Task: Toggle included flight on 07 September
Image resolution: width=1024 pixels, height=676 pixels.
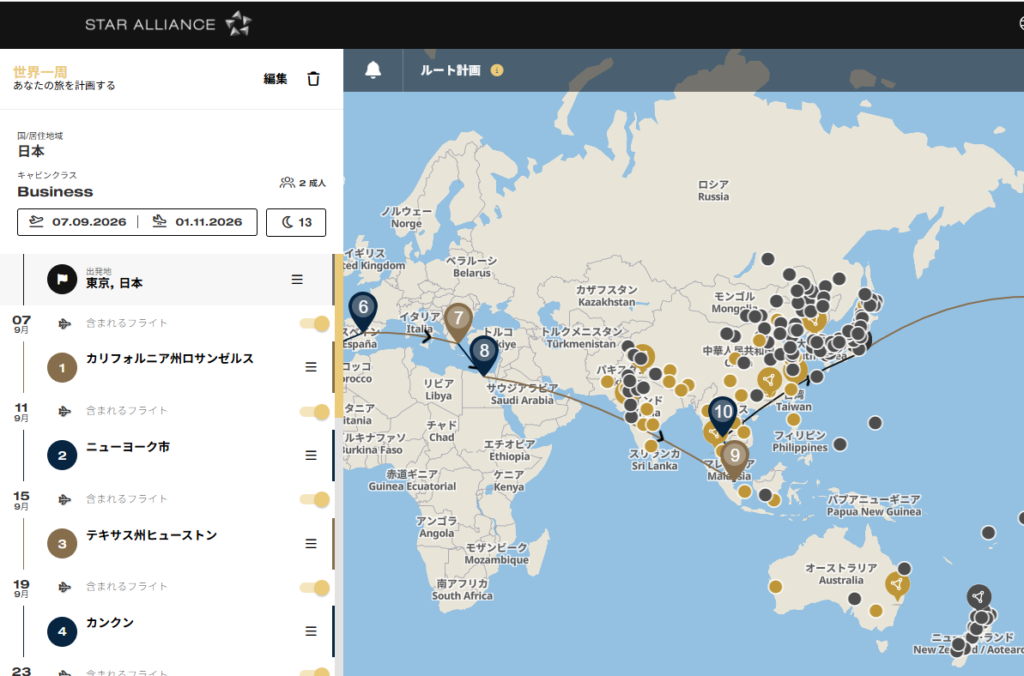Action: [315, 323]
